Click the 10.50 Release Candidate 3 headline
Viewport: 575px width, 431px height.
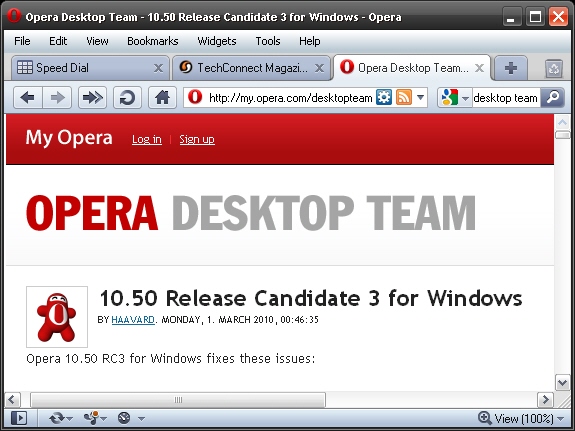[311, 298]
